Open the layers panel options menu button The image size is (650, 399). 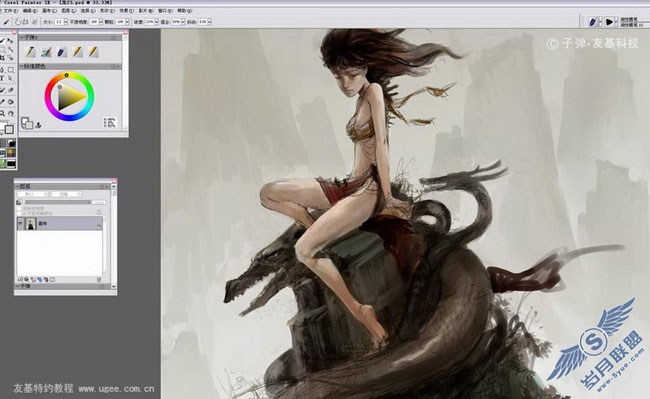click(107, 186)
